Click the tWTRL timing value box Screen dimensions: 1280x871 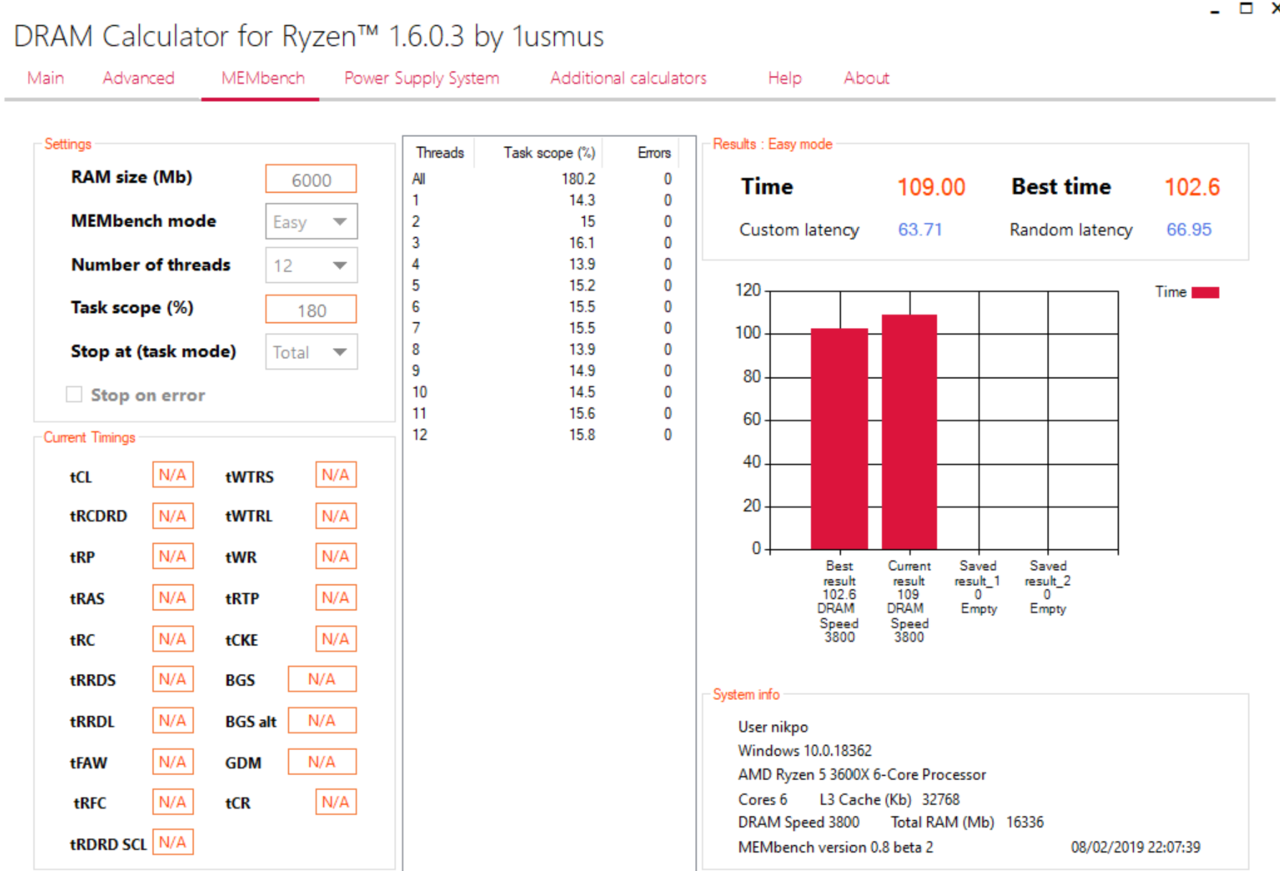pyautogui.click(x=336, y=516)
